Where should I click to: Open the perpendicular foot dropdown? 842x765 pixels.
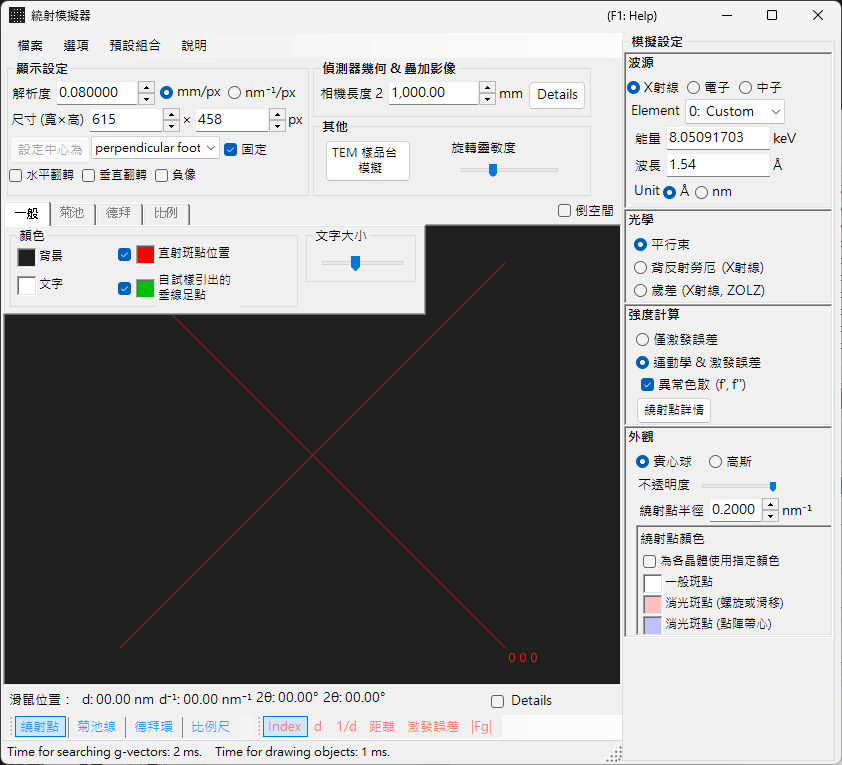point(155,148)
